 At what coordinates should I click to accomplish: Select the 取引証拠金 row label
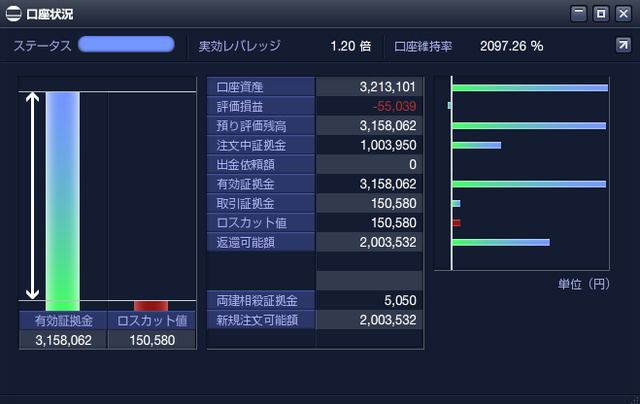pos(261,203)
